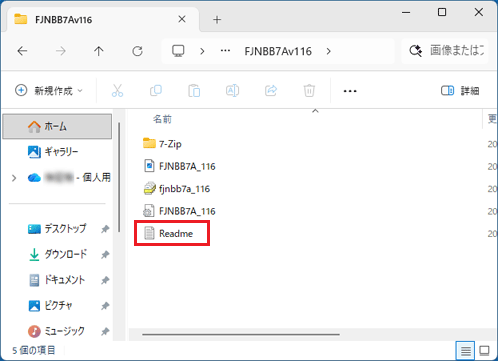
Task: Click the Rename icon
Action: (x=232, y=90)
